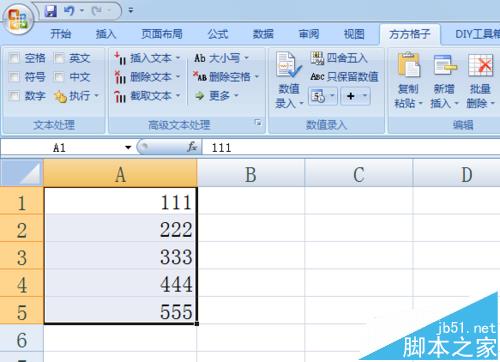500x362 pixels.
Task: Select column A header
Action: click(120, 174)
